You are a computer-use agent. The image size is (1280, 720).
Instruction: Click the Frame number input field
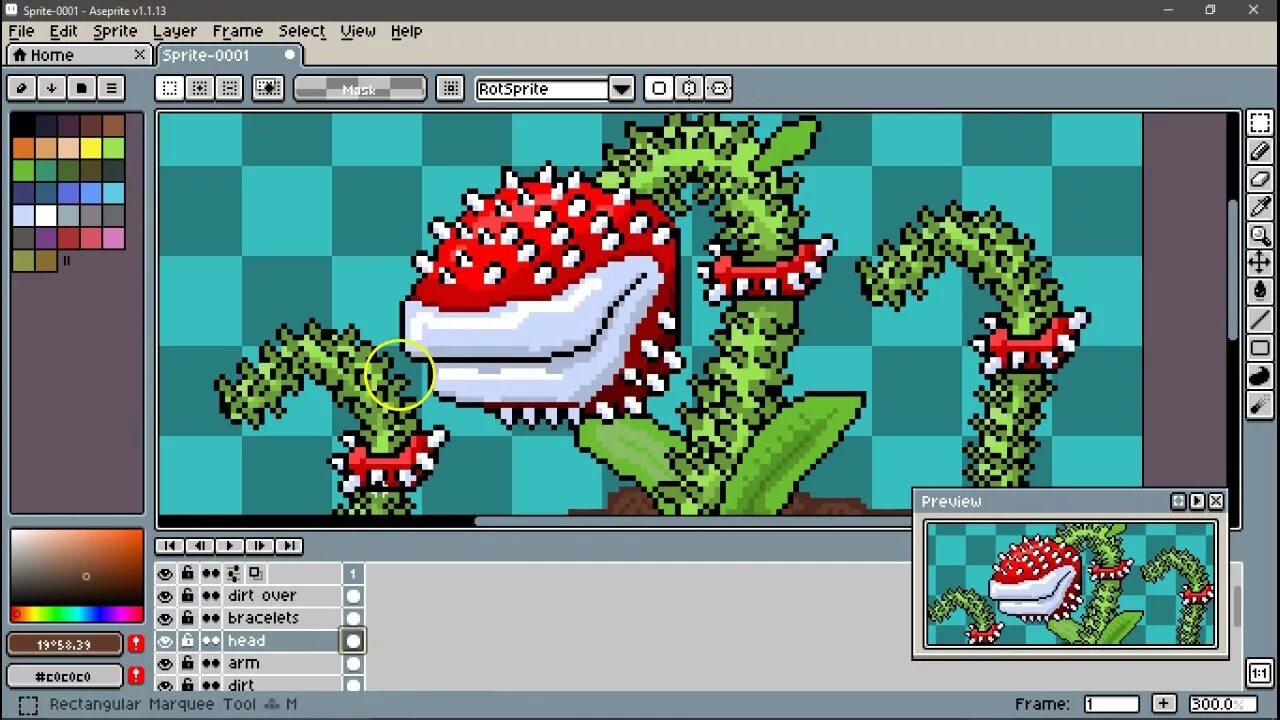1111,704
